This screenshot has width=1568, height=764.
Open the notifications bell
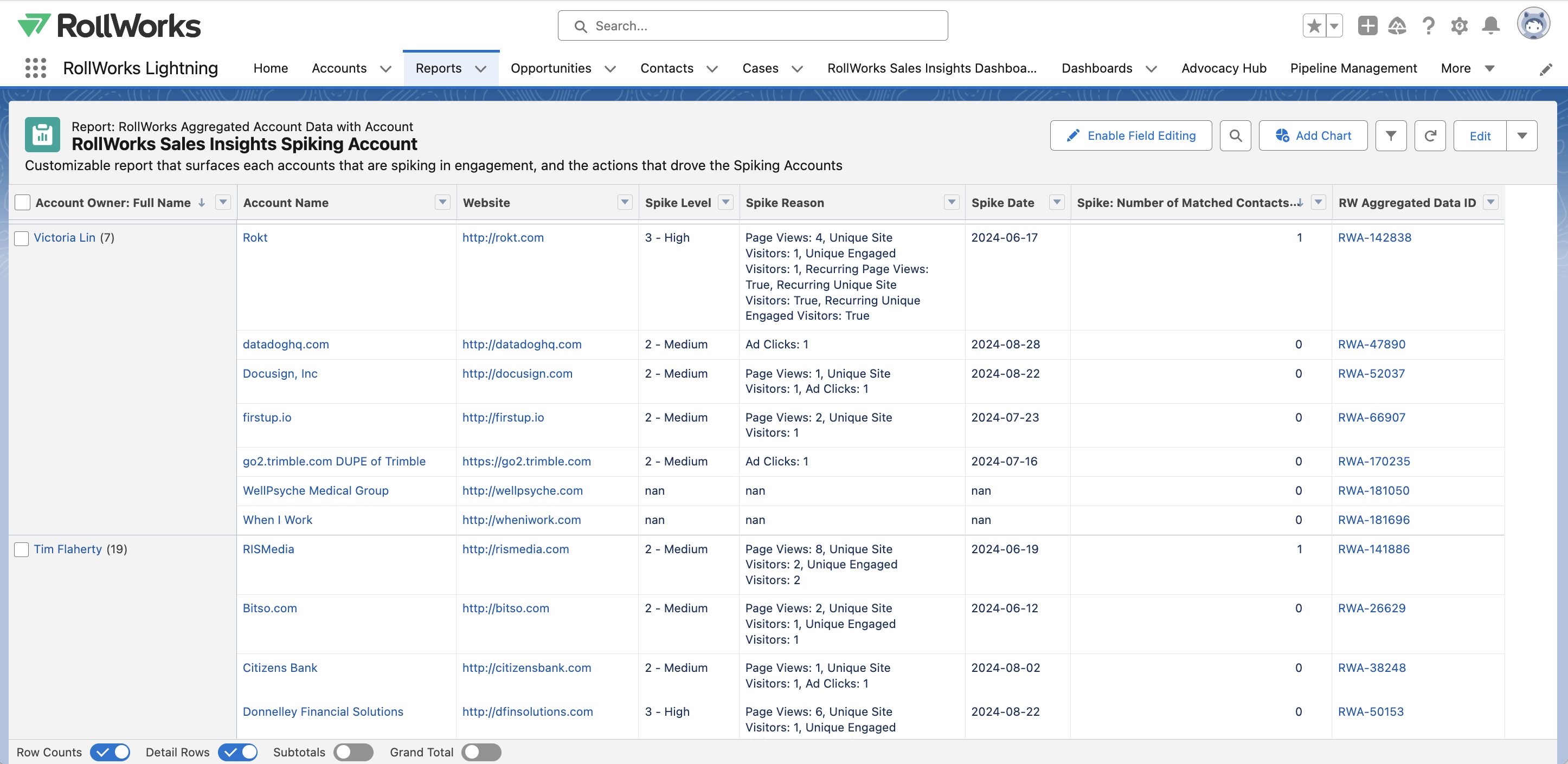1490,26
